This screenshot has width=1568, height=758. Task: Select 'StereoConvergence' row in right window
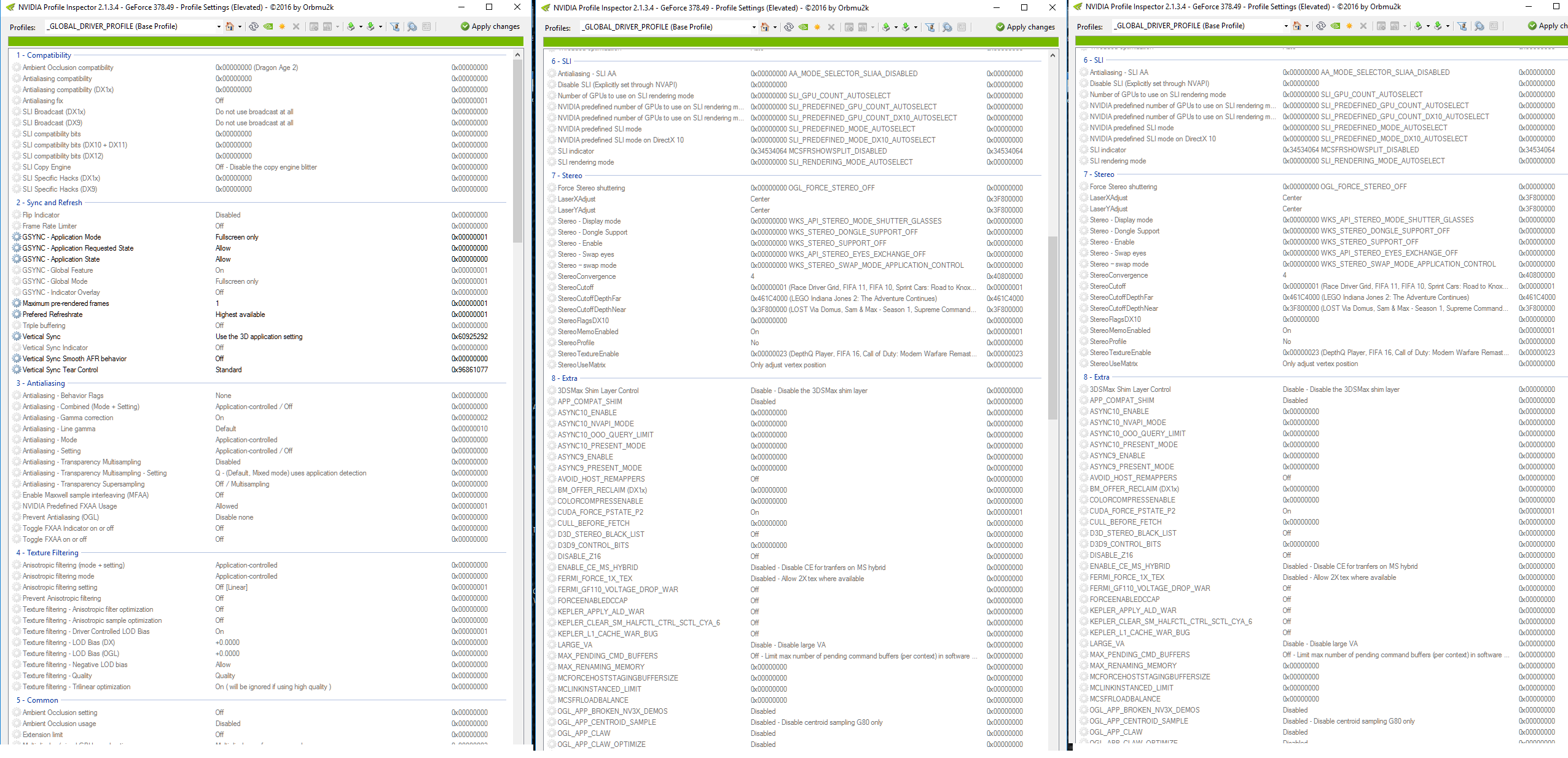(1324, 275)
